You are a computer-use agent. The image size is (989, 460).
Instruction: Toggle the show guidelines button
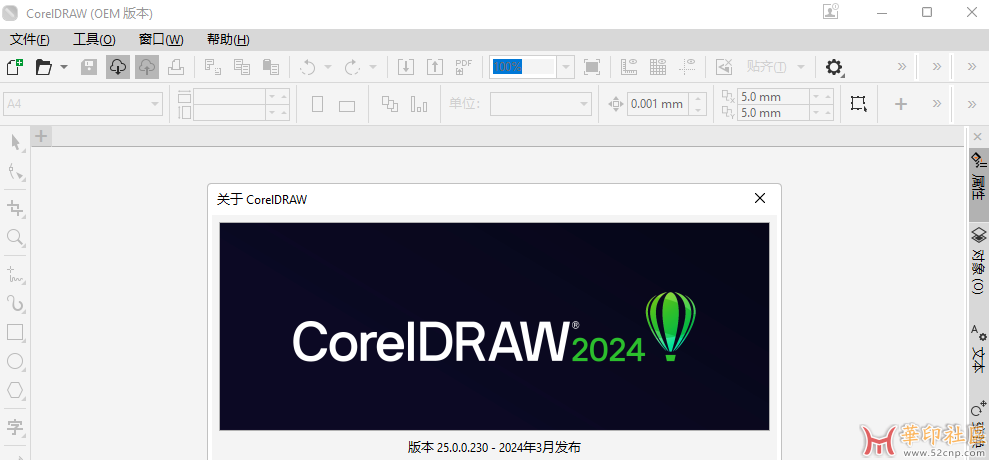[687, 67]
